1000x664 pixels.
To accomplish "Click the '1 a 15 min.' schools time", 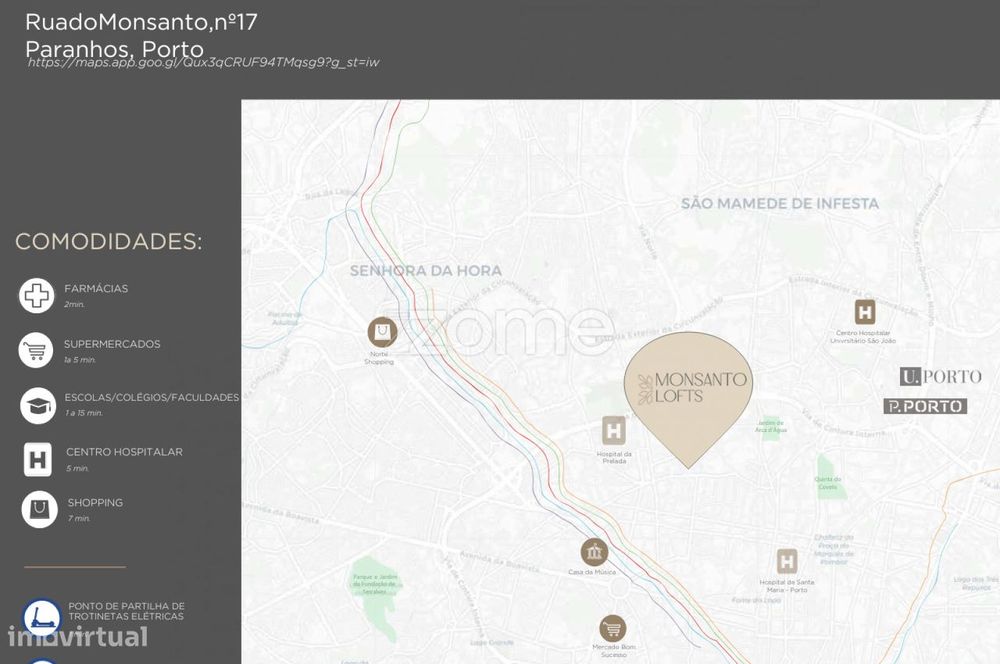I will [84, 413].
